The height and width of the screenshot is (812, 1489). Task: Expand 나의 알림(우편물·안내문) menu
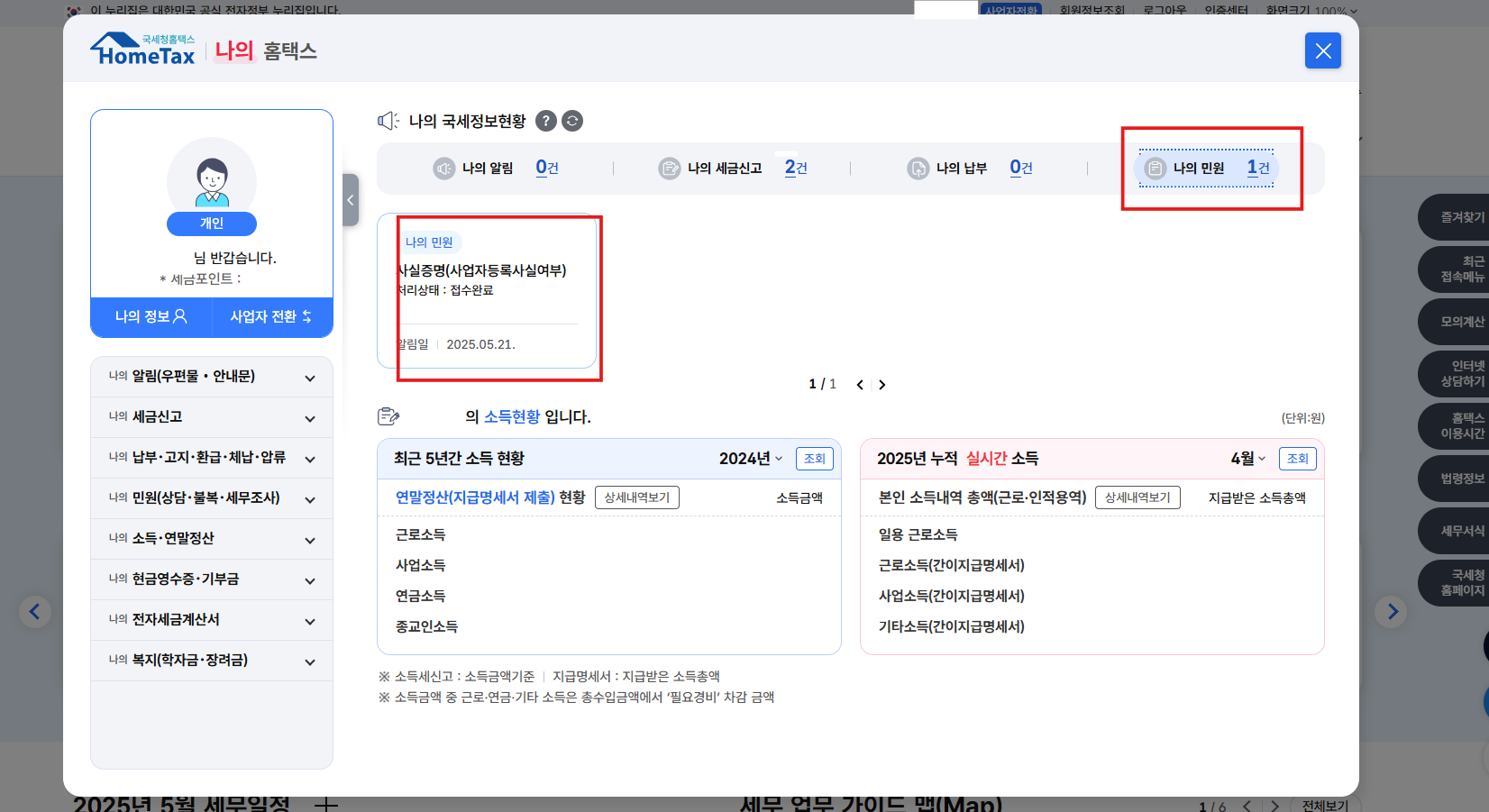point(212,377)
